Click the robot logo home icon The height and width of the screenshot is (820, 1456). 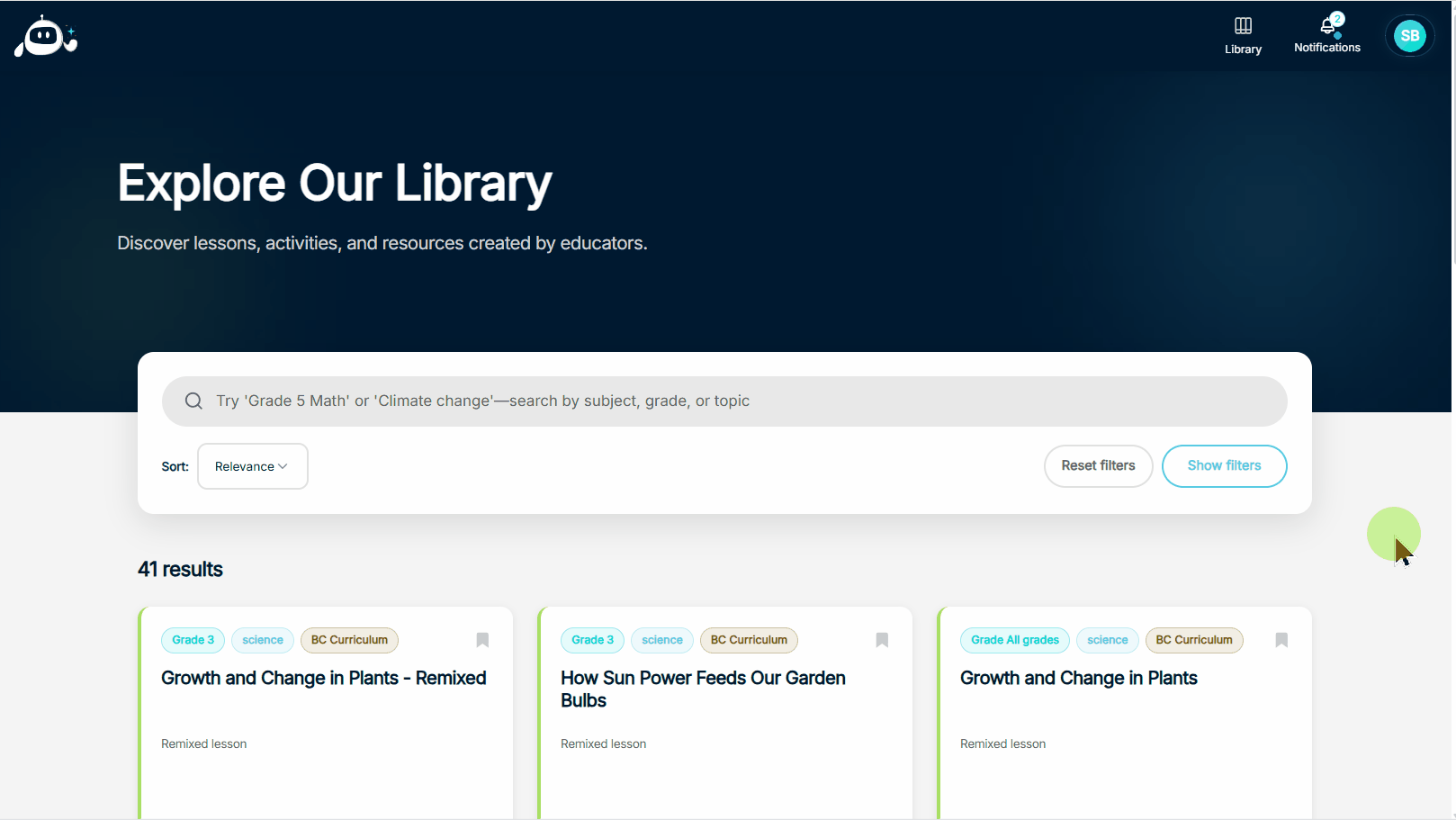(45, 37)
